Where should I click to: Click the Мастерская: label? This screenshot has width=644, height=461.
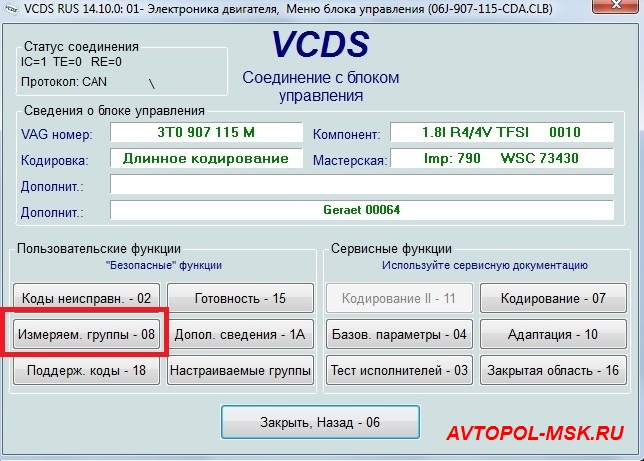coord(350,160)
